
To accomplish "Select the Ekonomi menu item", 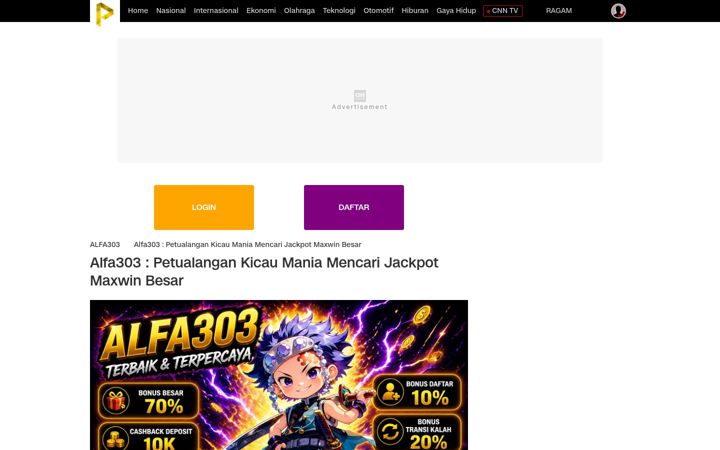I will pos(261,11).
